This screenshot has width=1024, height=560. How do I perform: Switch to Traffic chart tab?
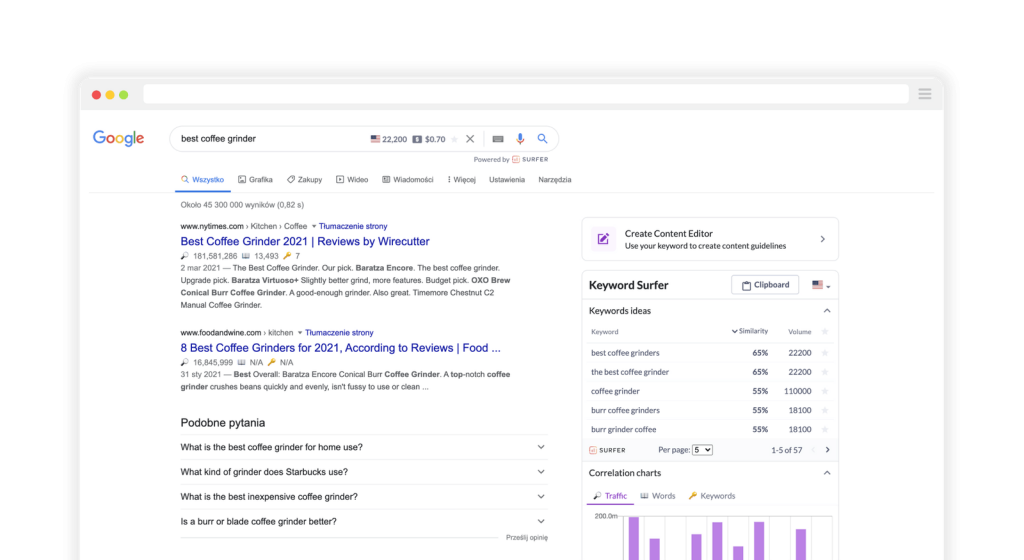(610, 496)
